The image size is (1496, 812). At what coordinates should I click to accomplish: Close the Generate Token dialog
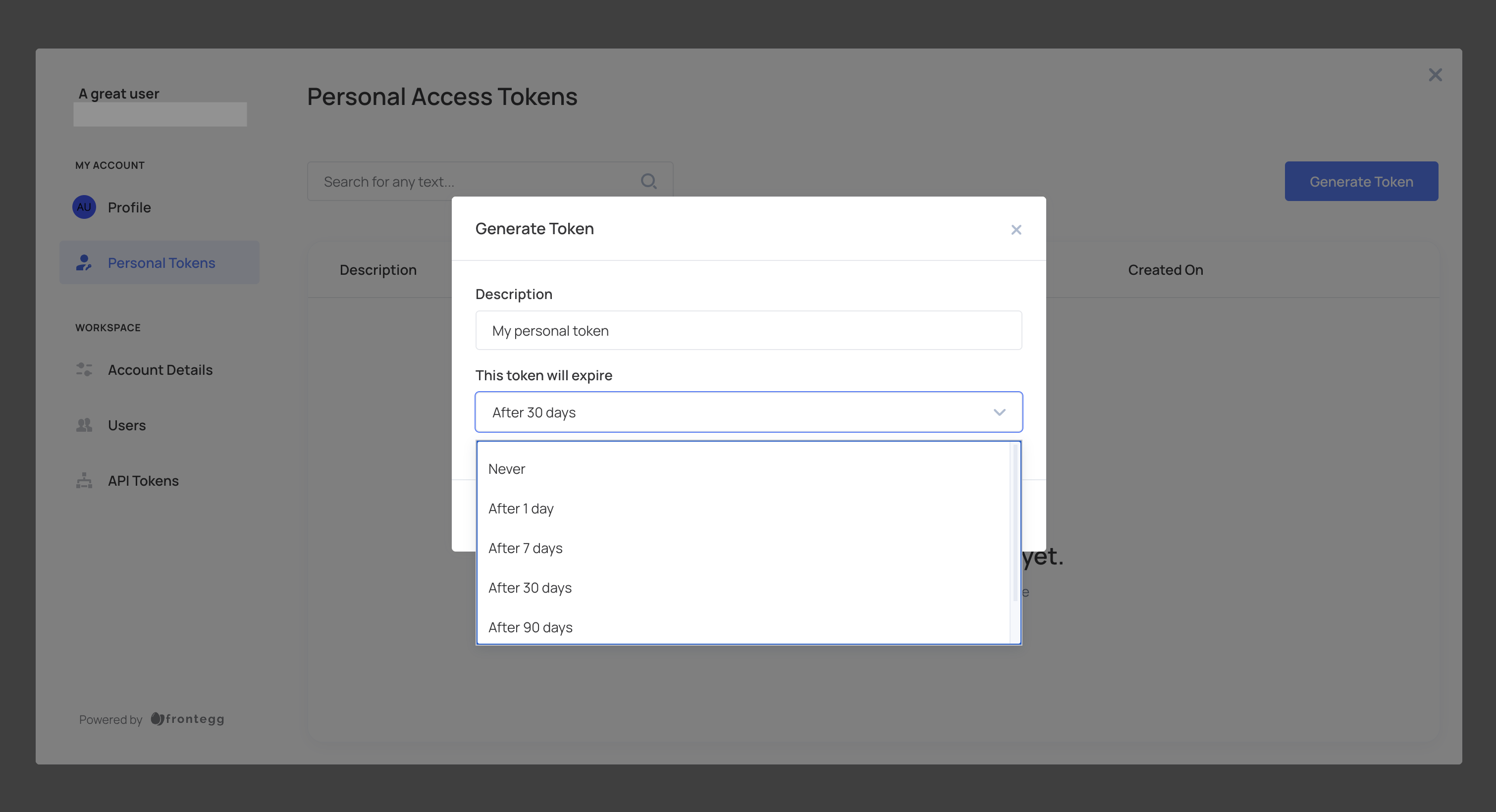pyautogui.click(x=1015, y=230)
